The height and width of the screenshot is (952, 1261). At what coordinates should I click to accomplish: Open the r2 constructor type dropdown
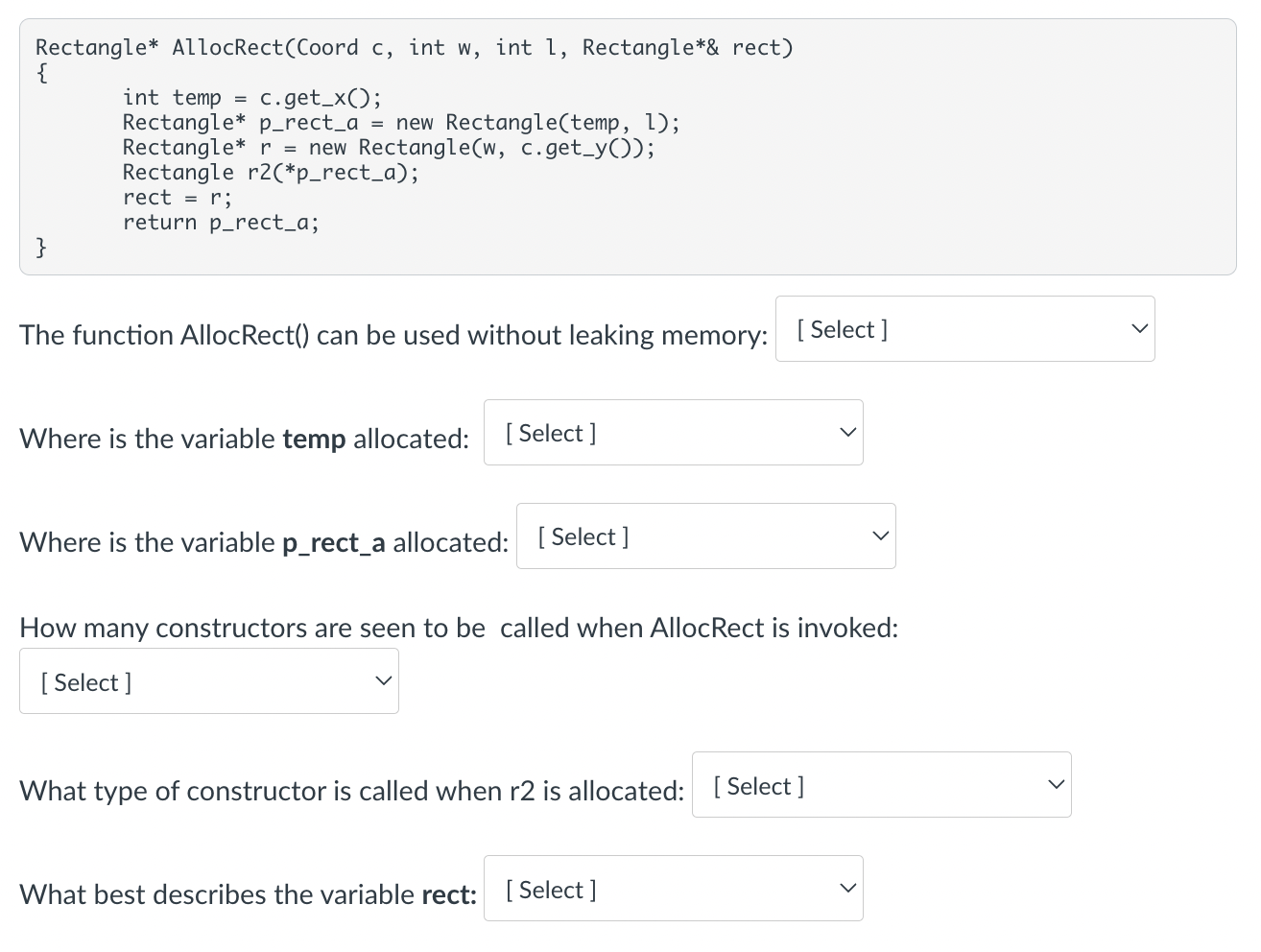point(881,784)
